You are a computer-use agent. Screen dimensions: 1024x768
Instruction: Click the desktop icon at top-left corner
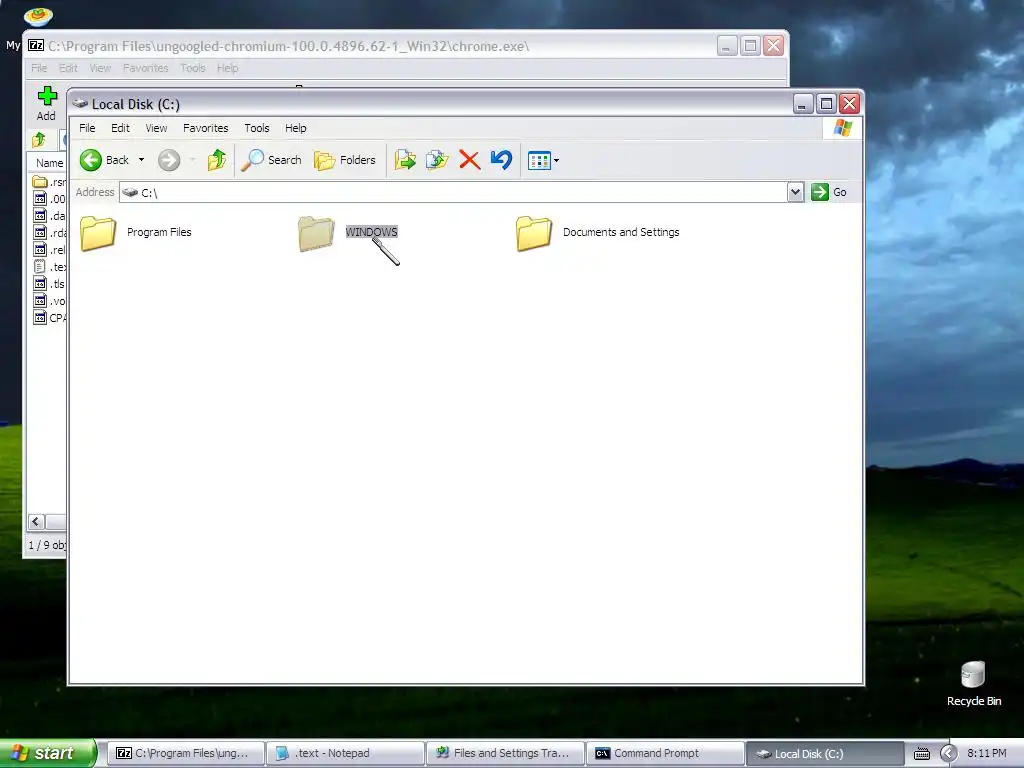38,16
